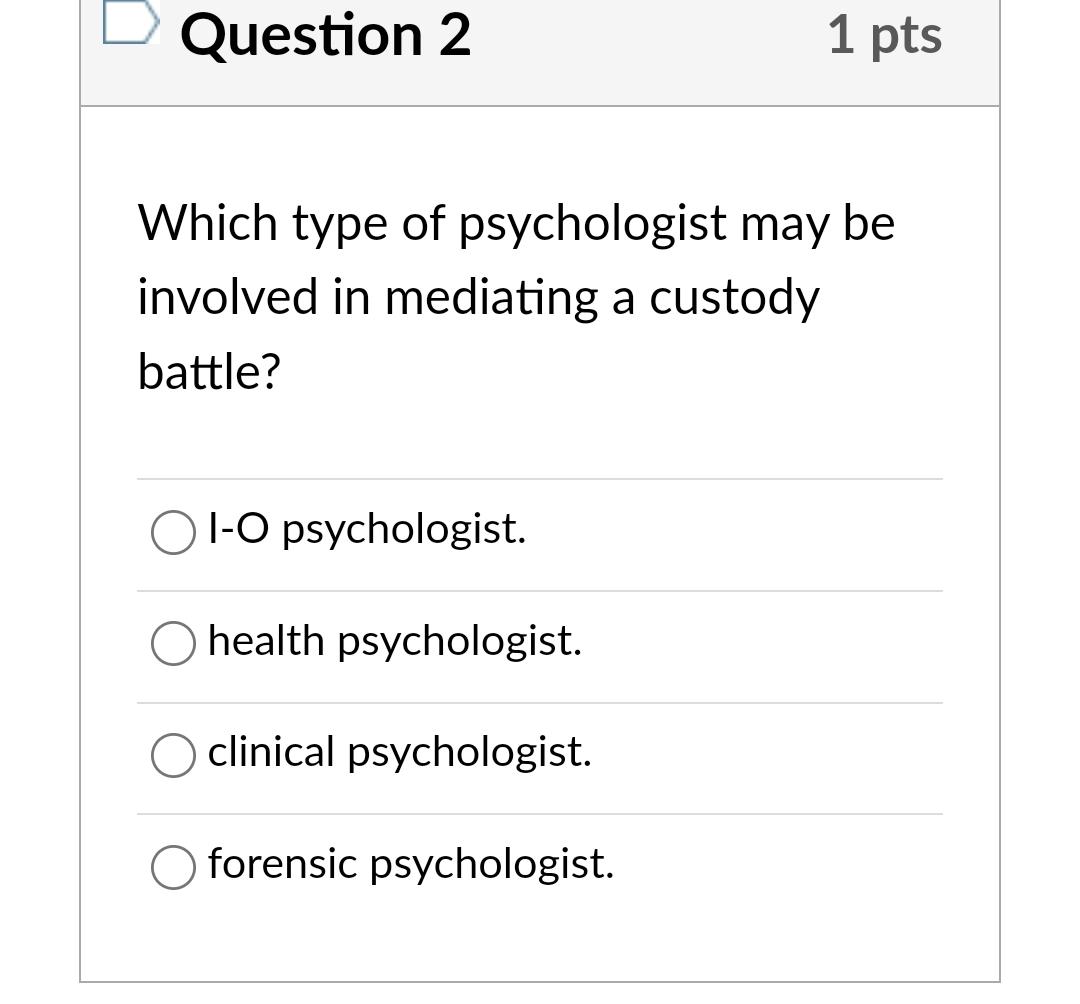
Task: Click the question prompt text
Action: 515,295
